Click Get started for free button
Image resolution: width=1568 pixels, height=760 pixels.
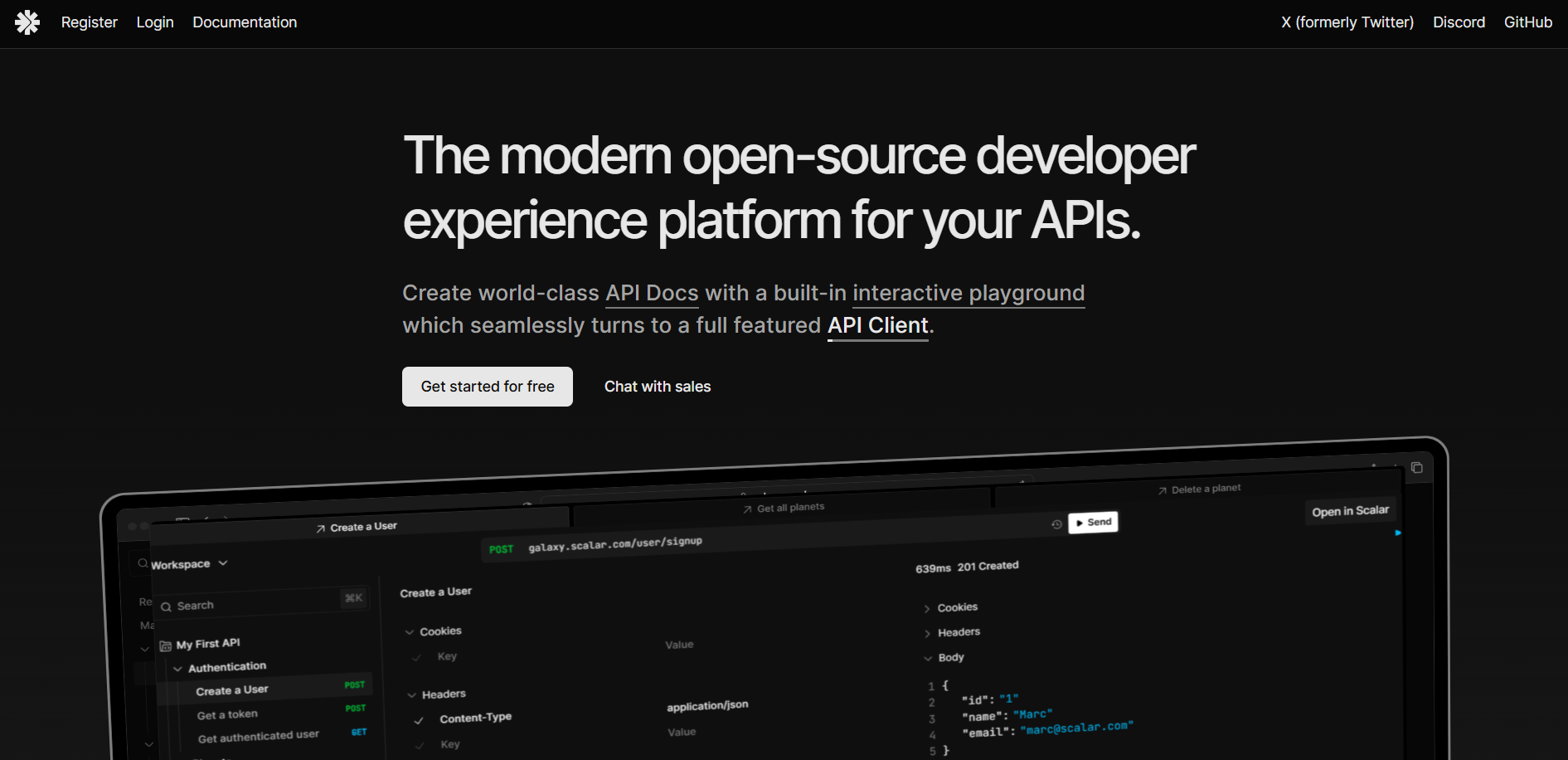click(487, 387)
